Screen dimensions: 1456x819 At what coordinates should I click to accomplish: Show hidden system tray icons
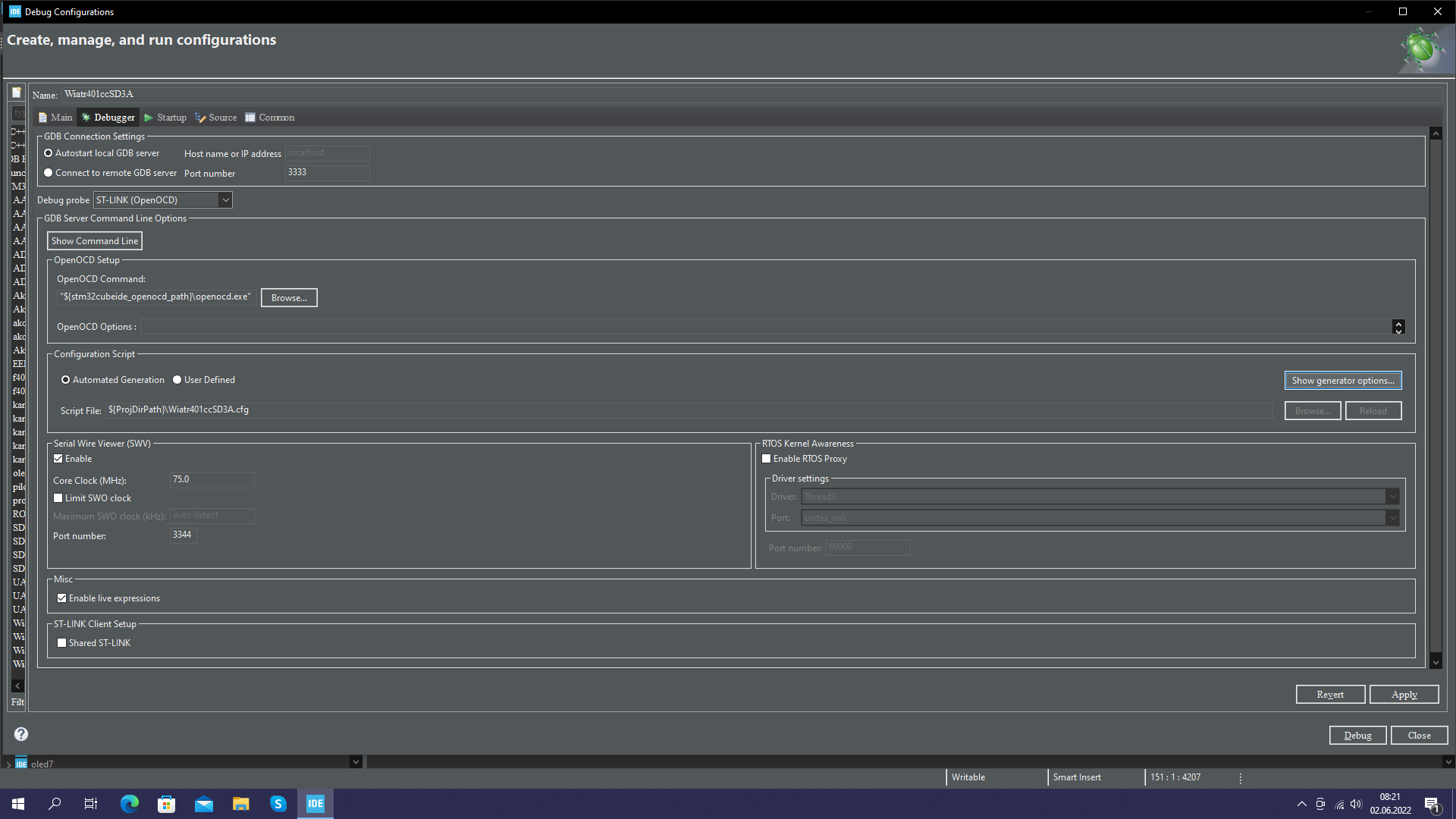point(1301,804)
